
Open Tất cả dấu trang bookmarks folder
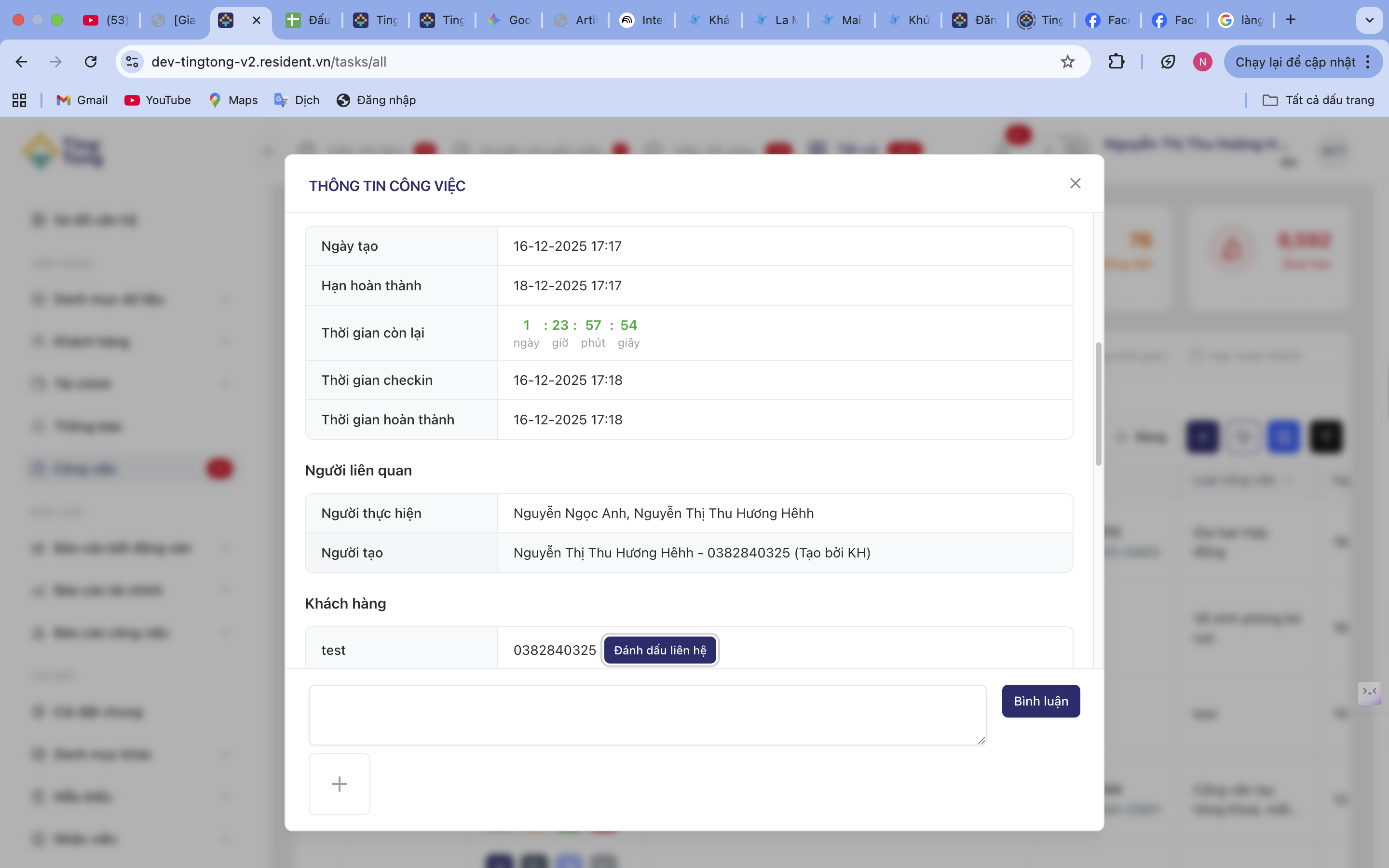[1318, 100]
